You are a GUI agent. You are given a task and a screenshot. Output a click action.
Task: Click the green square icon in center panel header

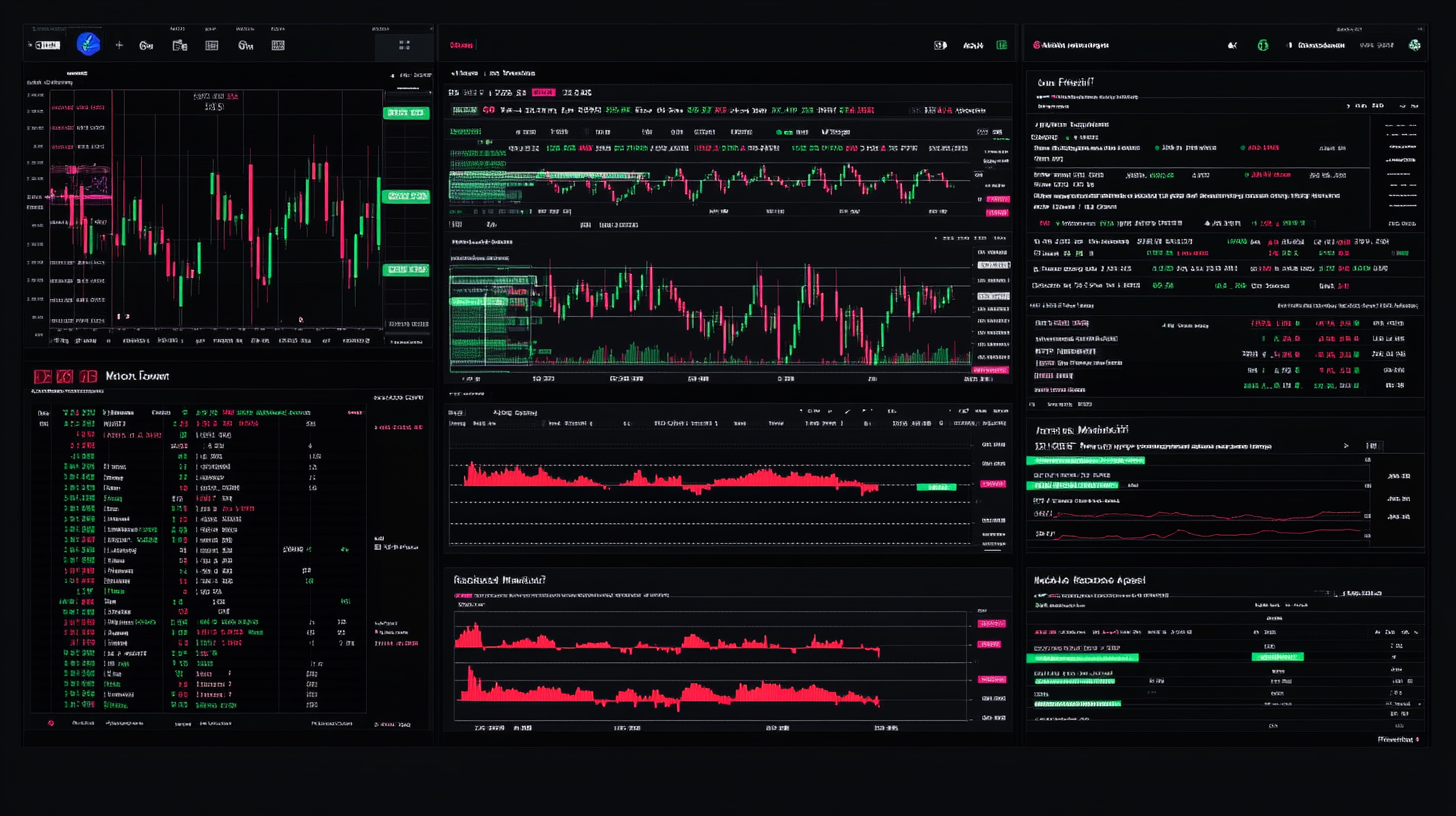pos(1001,45)
